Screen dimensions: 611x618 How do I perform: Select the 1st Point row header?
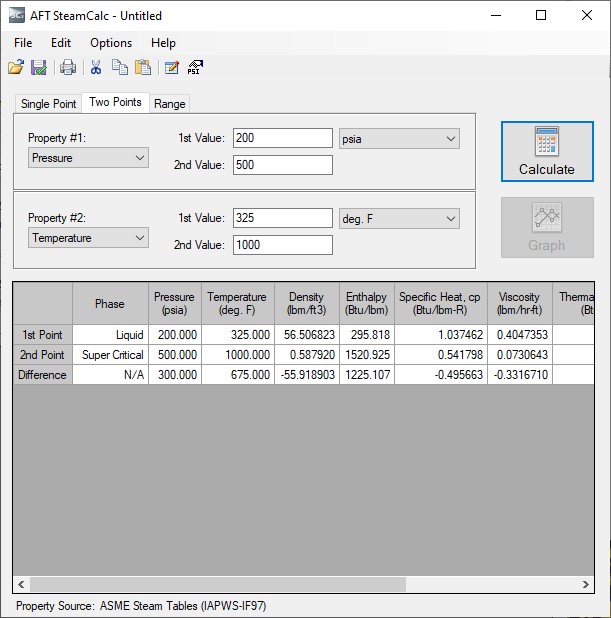coord(43,335)
